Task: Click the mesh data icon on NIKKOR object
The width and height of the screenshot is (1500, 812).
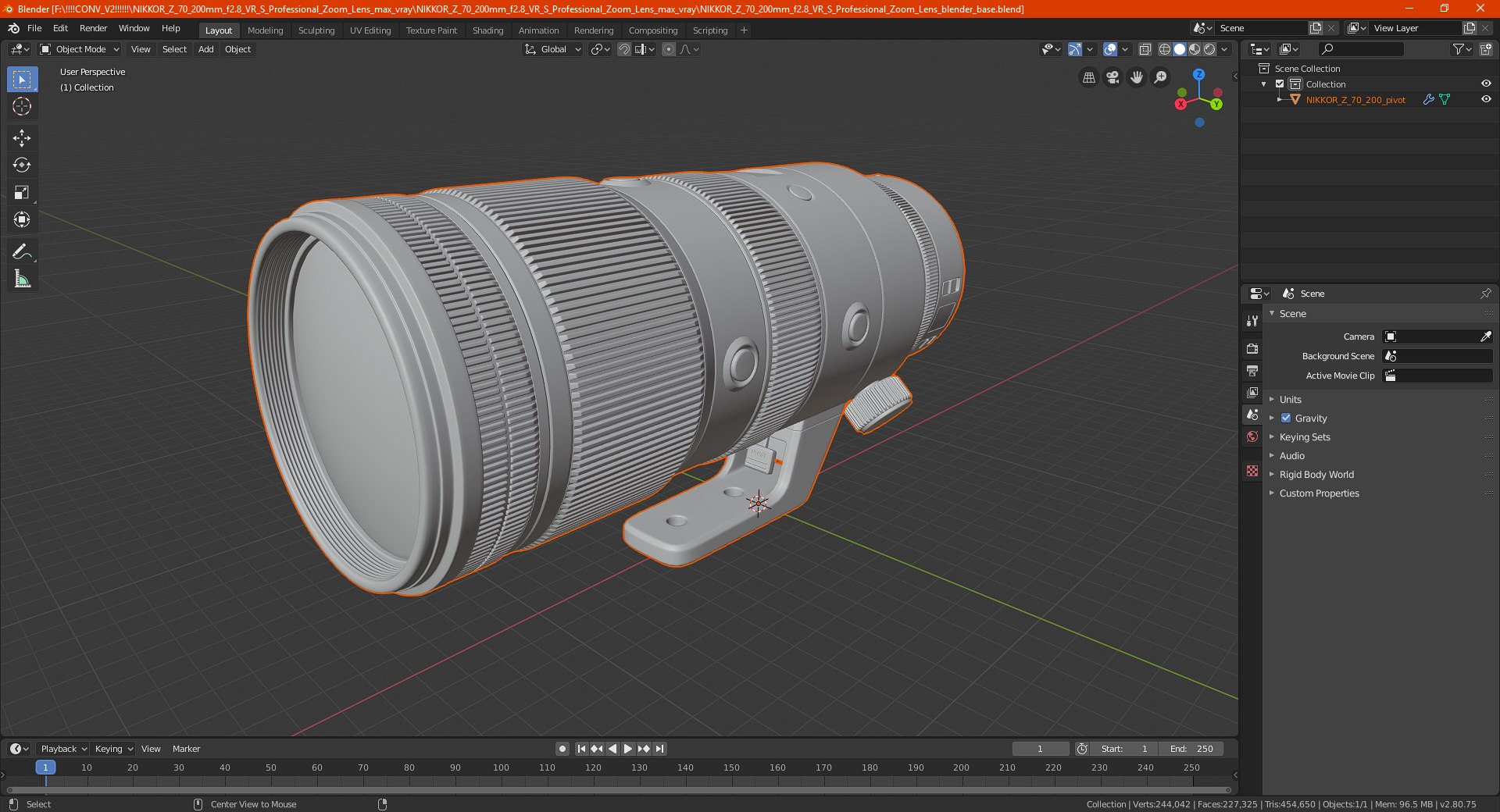Action: (1445, 100)
